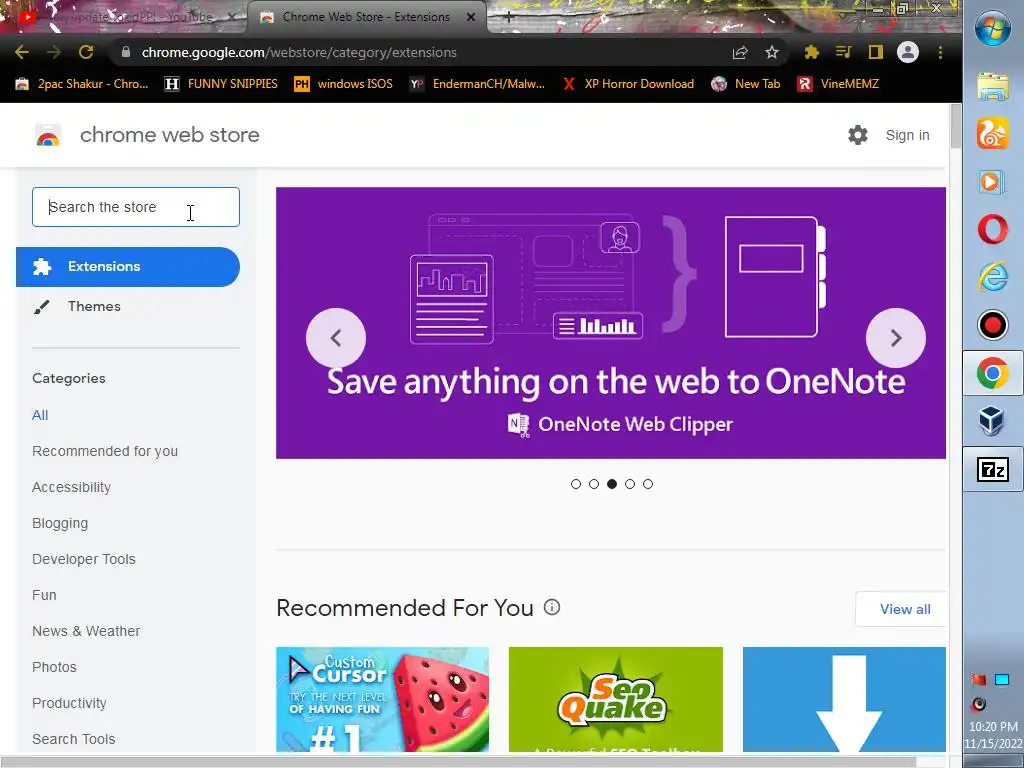Select the second carousel dot
This screenshot has height=768, width=1024.
(x=594, y=484)
